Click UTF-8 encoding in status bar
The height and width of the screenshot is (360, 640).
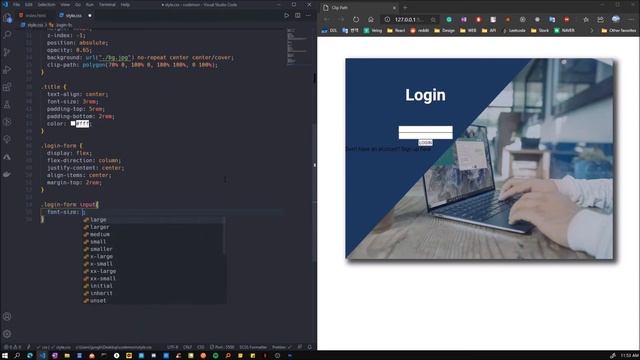coord(173,347)
